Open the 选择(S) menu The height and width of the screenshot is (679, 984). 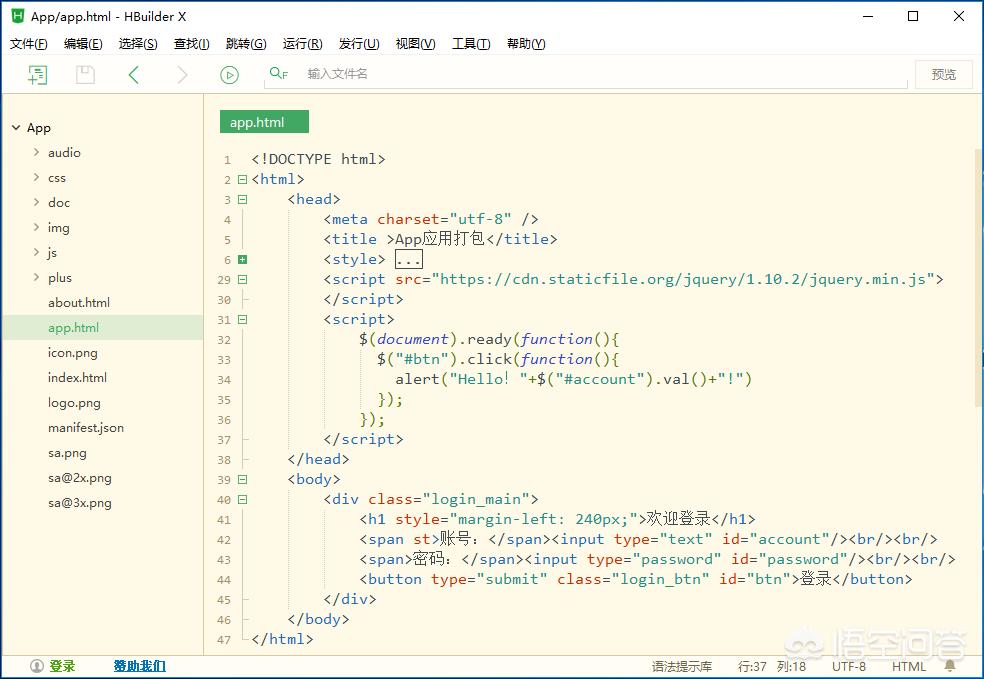[138, 43]
